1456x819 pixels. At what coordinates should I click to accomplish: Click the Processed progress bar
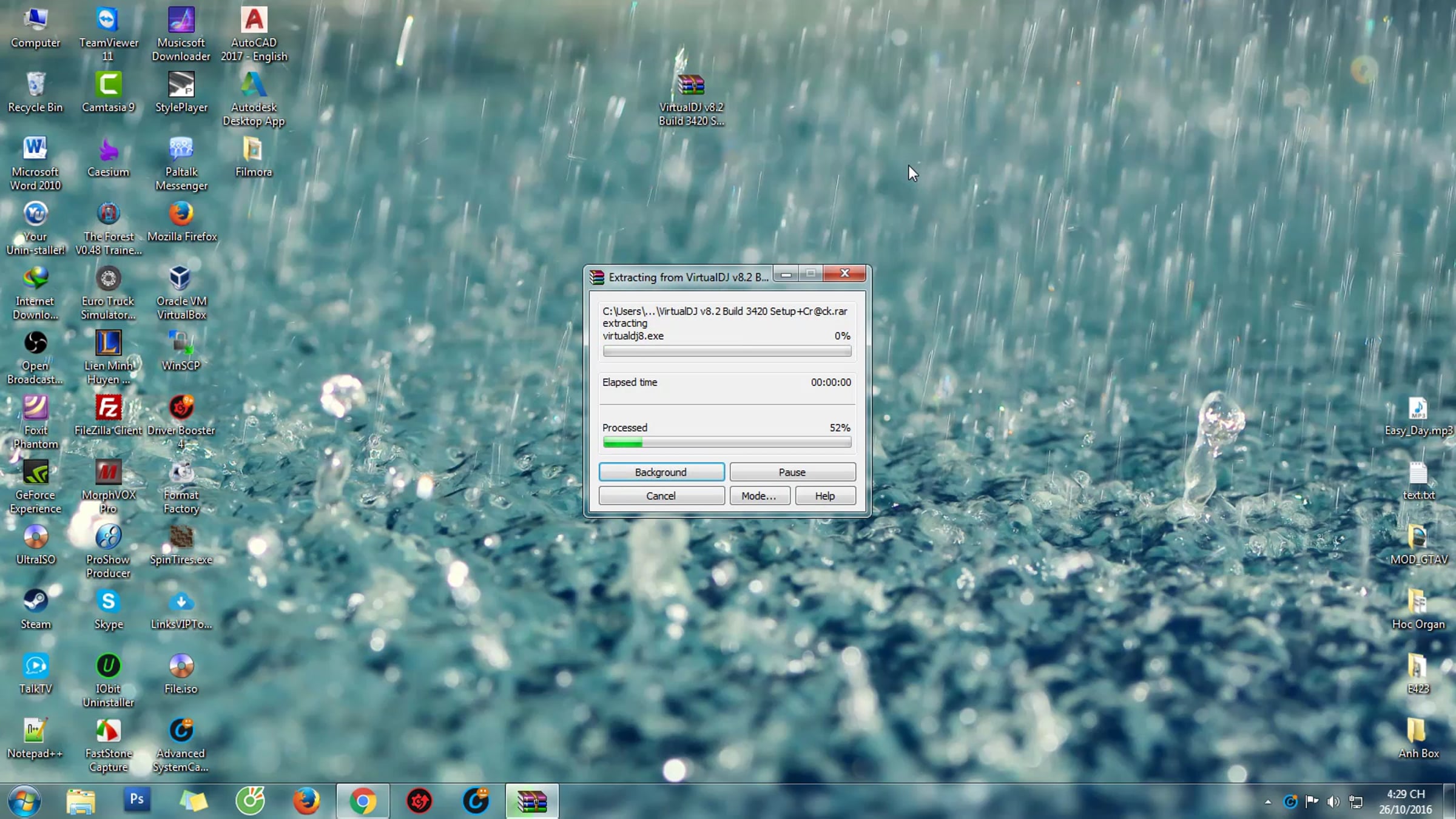[726, 442]
